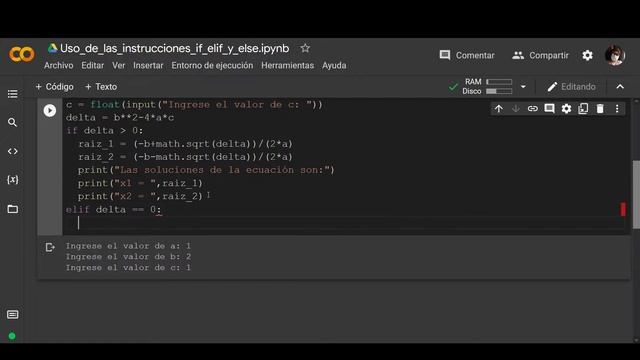Open the user account avatar
Image resolution: width=640 pixels, height=360 pixels.
(x=615, y=55)
